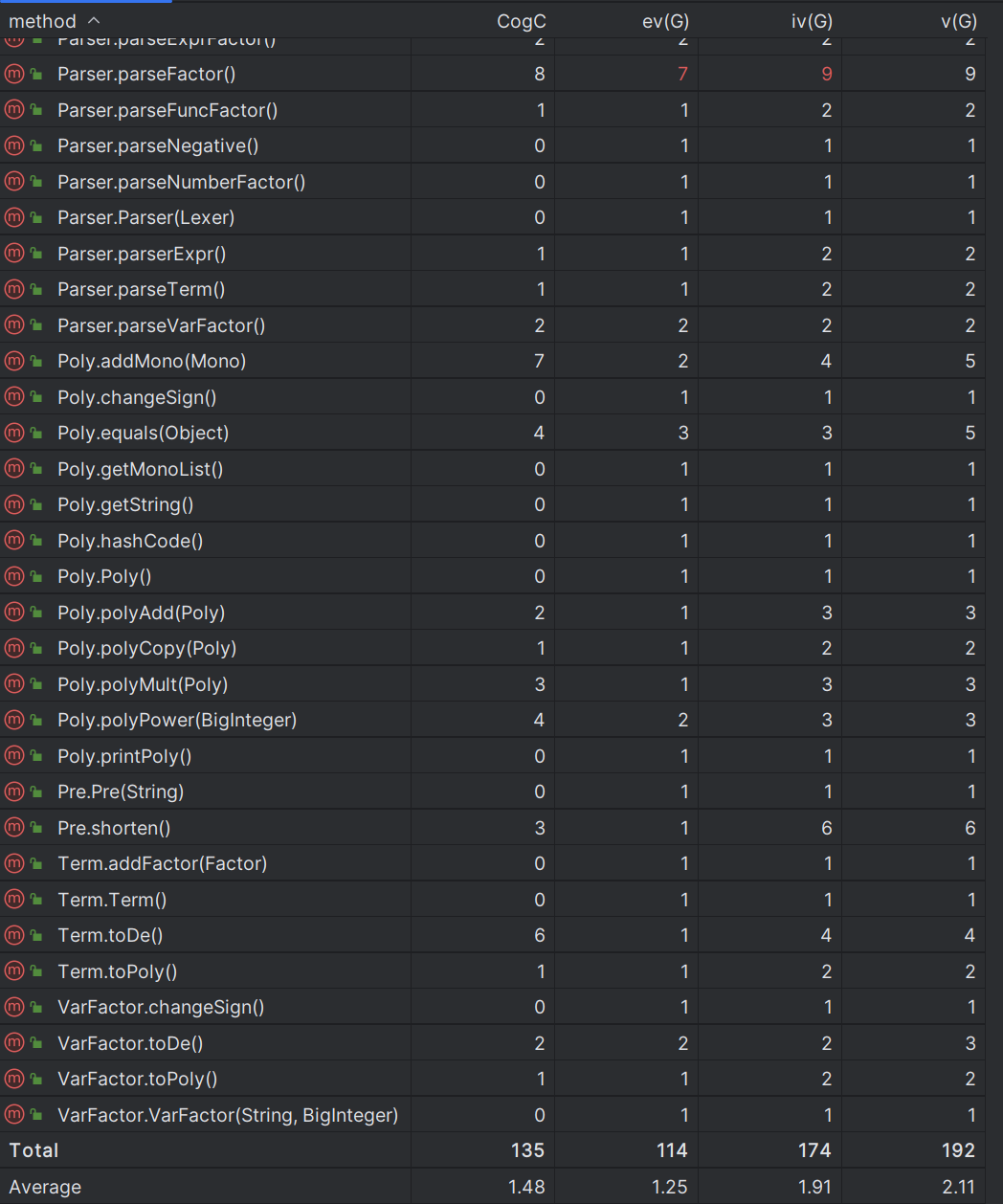The image size is (1003, 1204).
Task: Click the method icon beside Pre.shorten()
Action: [14, 828]
